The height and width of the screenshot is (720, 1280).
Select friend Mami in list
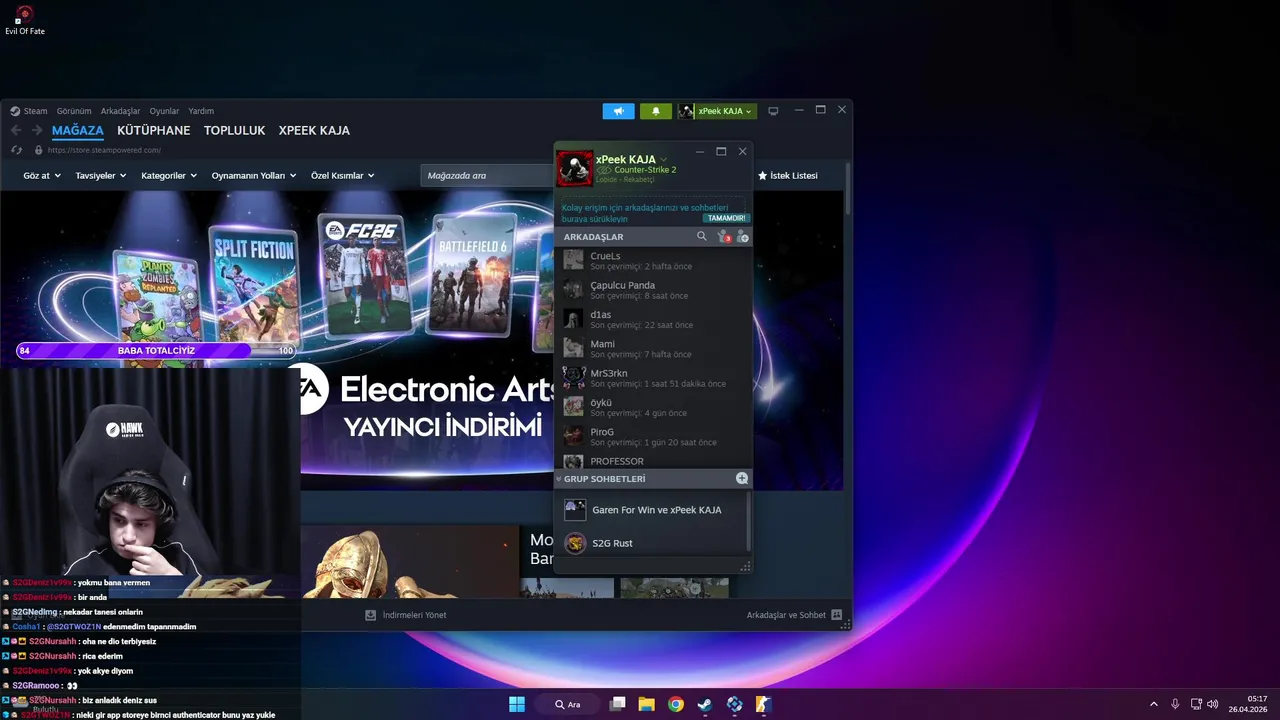coord(653,348)
